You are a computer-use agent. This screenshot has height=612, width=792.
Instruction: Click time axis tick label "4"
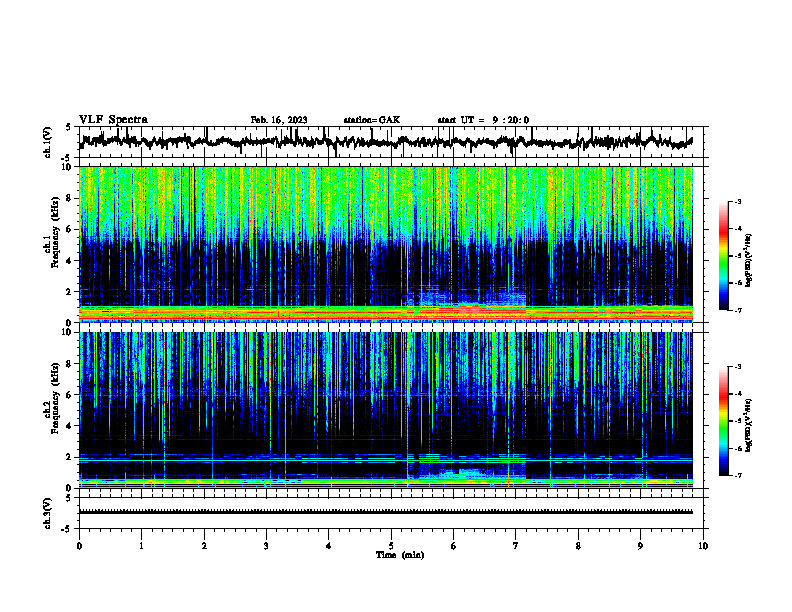329,546
